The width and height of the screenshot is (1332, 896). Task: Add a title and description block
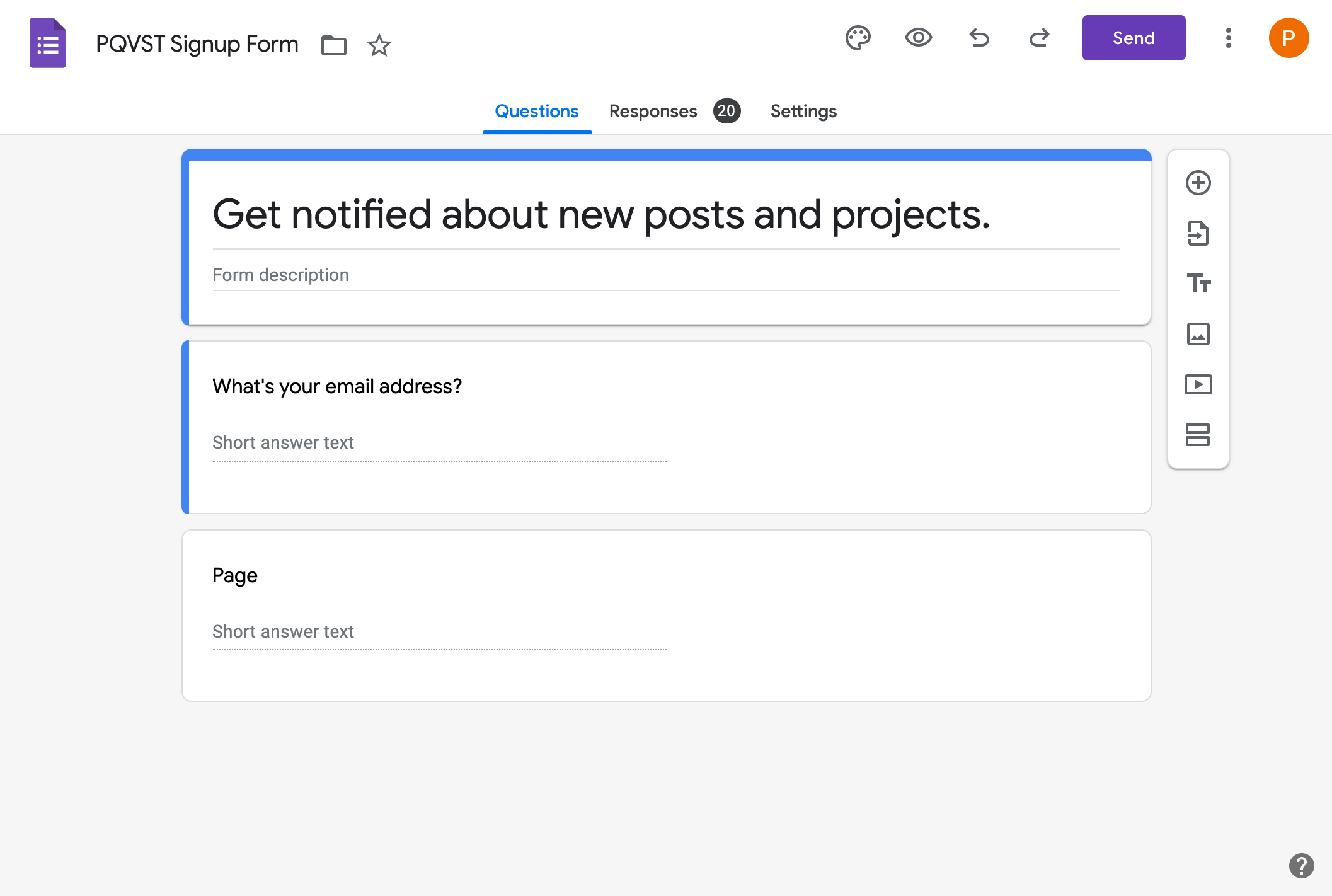[1198, 284]
